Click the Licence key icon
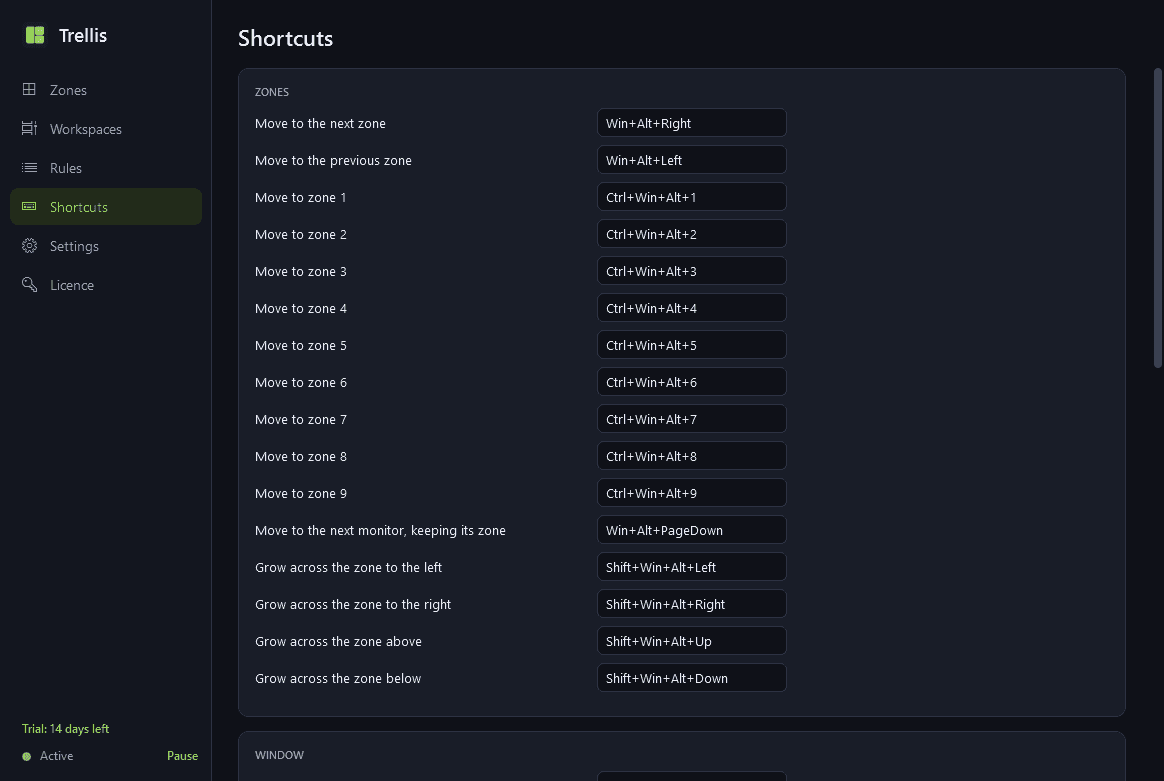This screenshot has width=1164, height=781. click(x=29, y=284)
